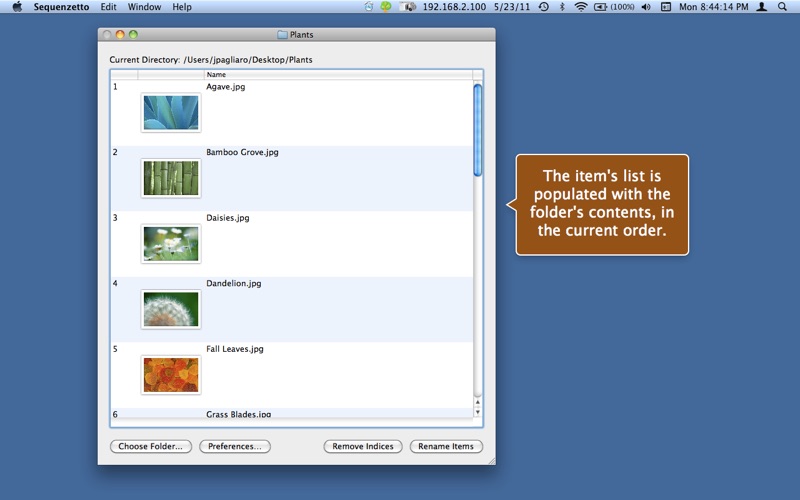Open the Time Machine menu bar icon

pos(544,7)
